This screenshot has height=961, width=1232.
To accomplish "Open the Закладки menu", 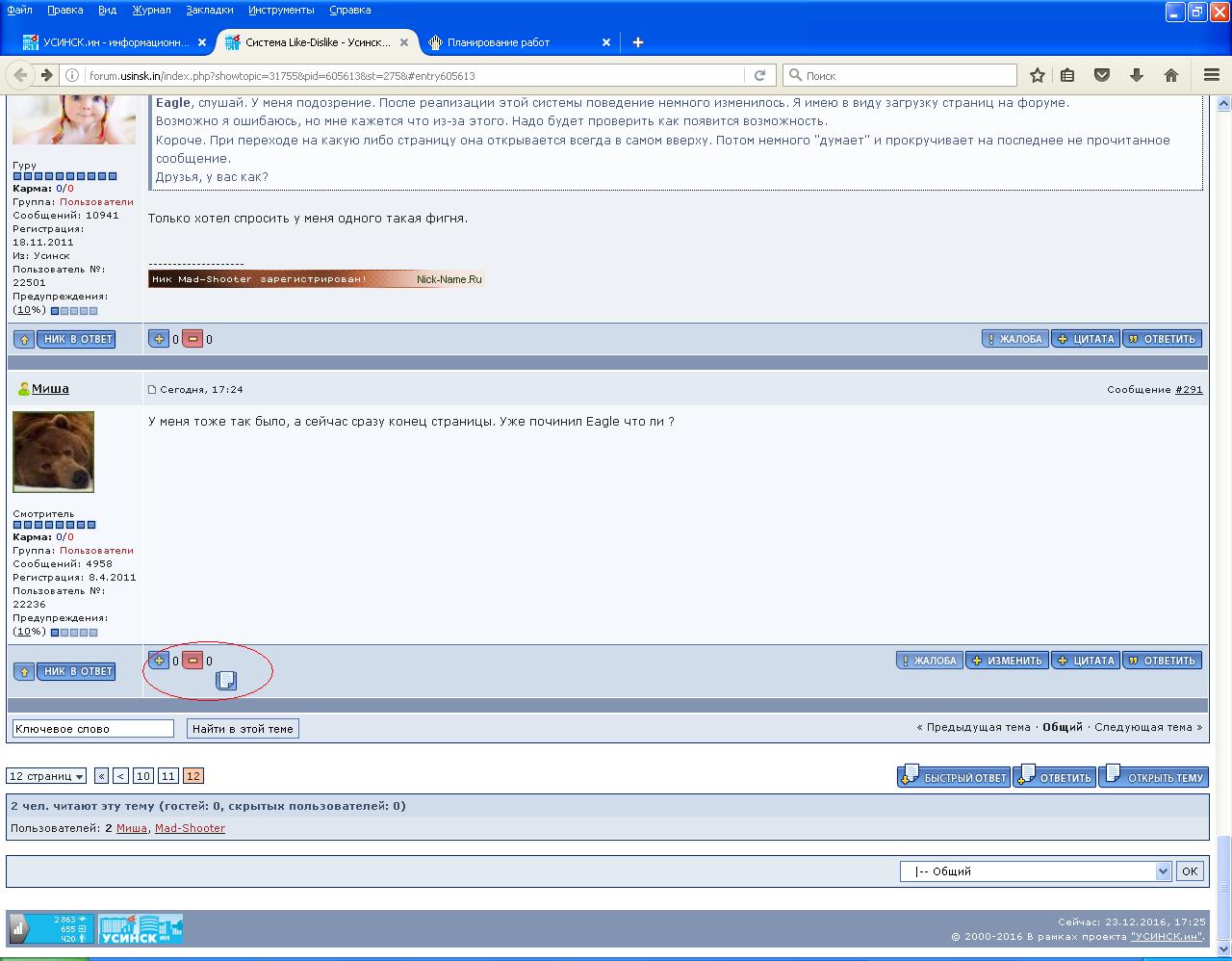I will click(209, 10).
